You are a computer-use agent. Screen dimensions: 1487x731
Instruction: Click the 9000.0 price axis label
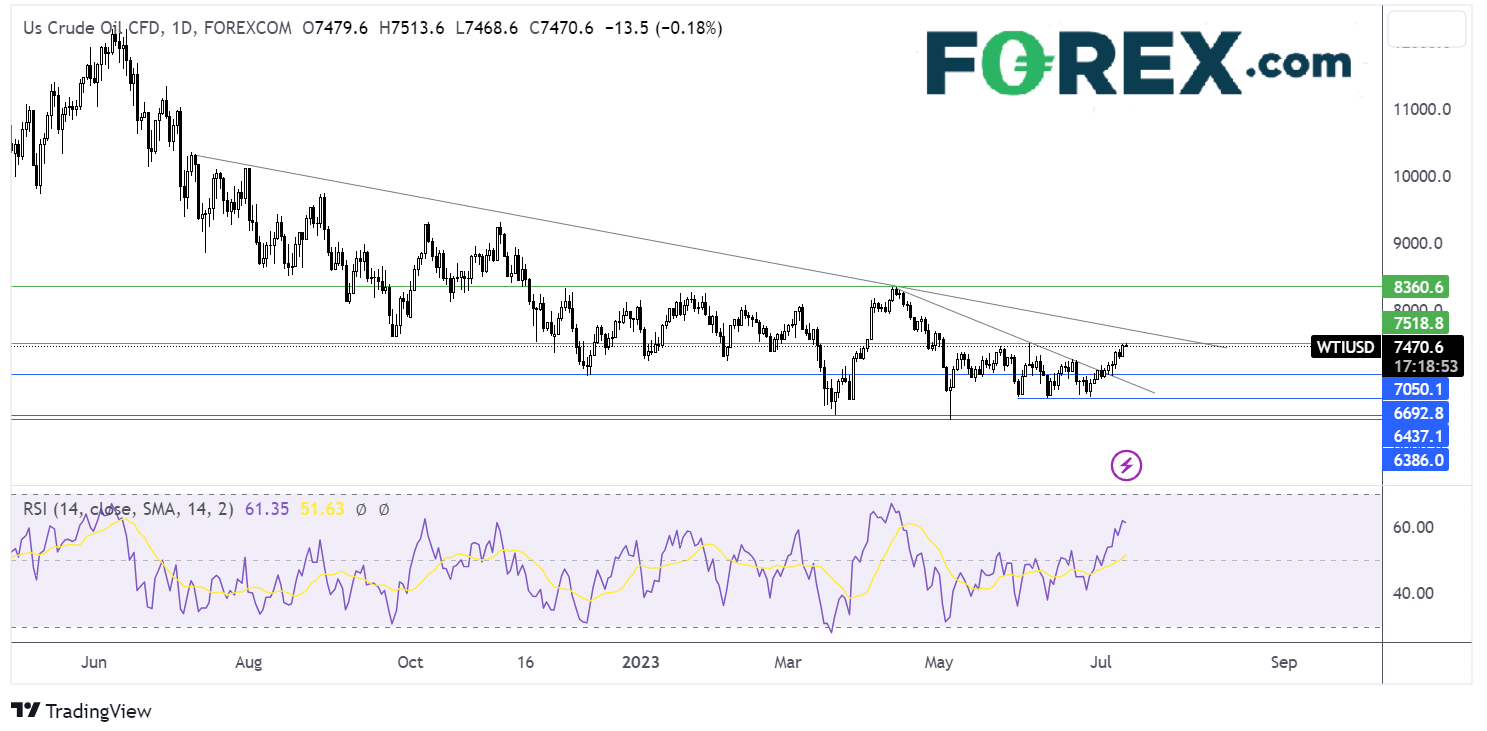pyautogui.click(x=1418, y=243)
